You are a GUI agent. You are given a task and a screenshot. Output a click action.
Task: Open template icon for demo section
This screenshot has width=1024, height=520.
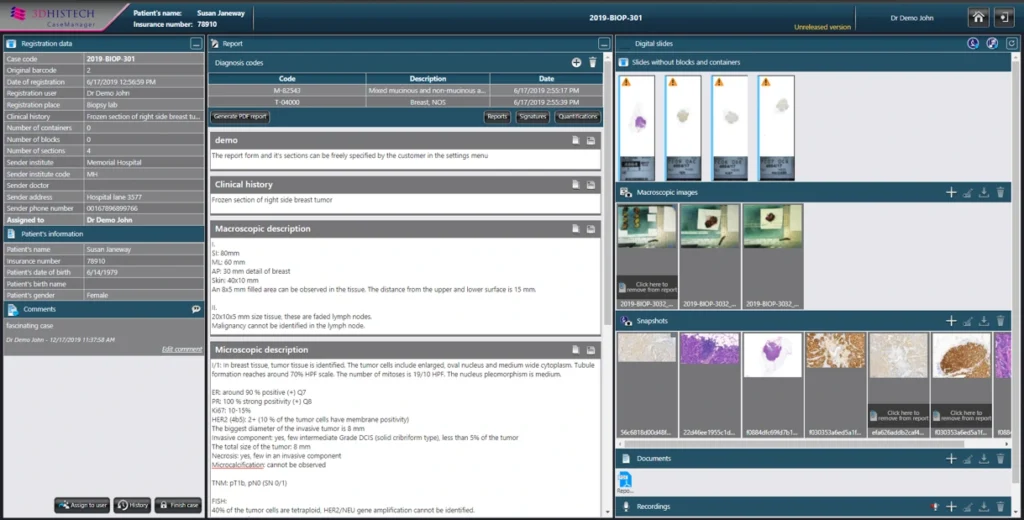pyautogui.click(x=575, y=140)
